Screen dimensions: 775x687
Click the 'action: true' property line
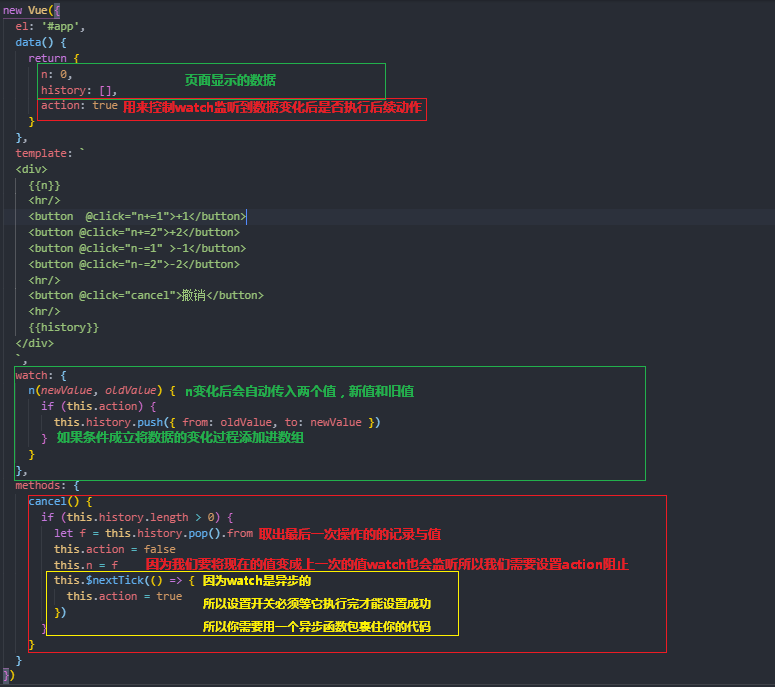(79, 106)
